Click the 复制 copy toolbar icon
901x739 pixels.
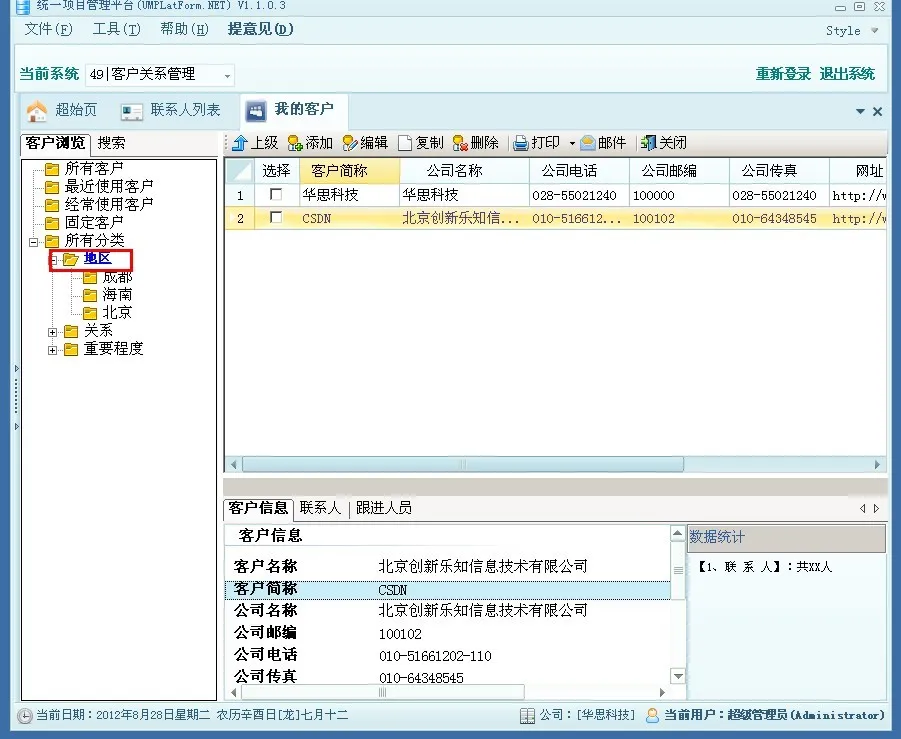[405, 143]
